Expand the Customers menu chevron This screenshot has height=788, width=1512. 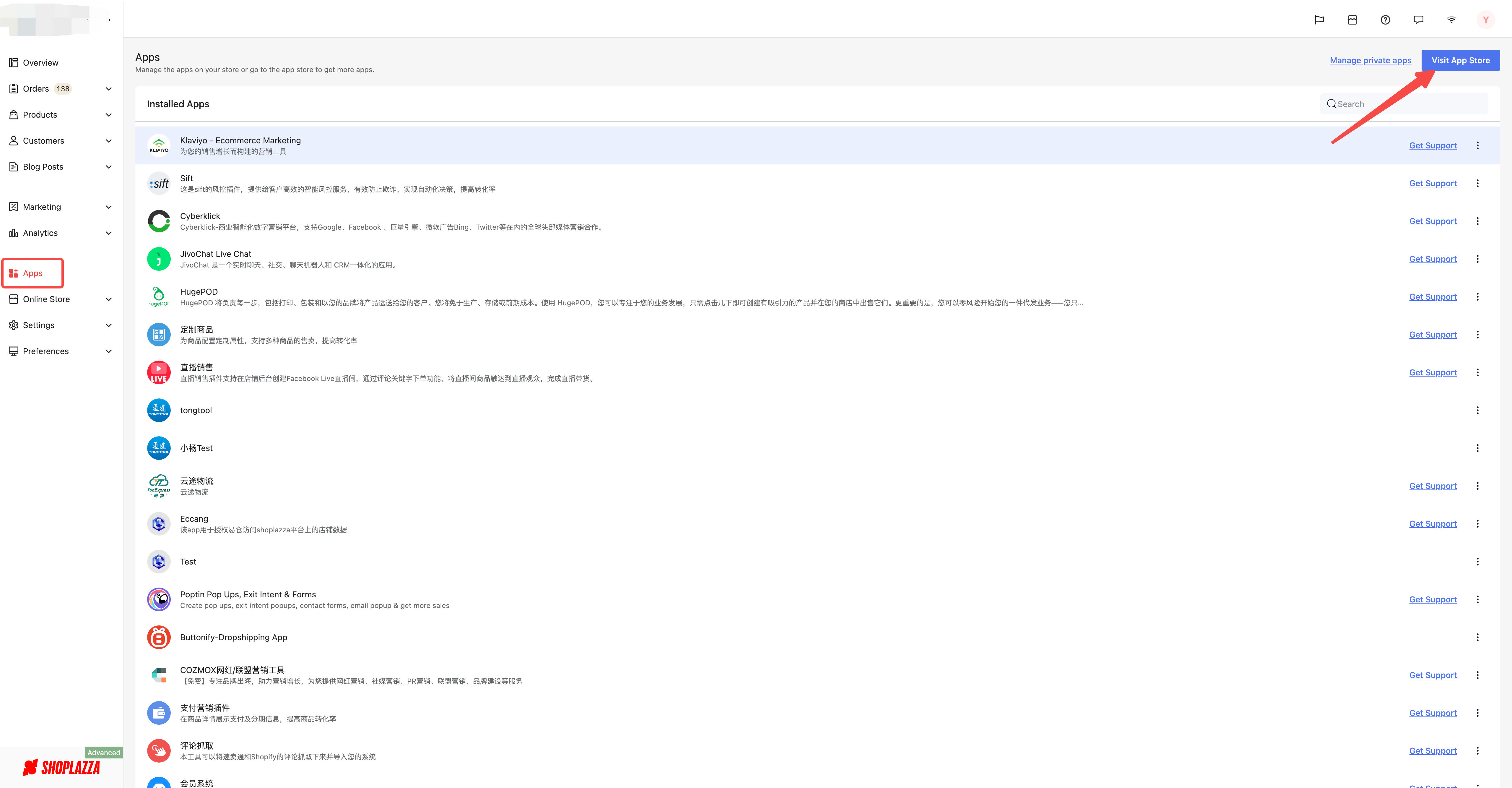(x=109, y=141)
